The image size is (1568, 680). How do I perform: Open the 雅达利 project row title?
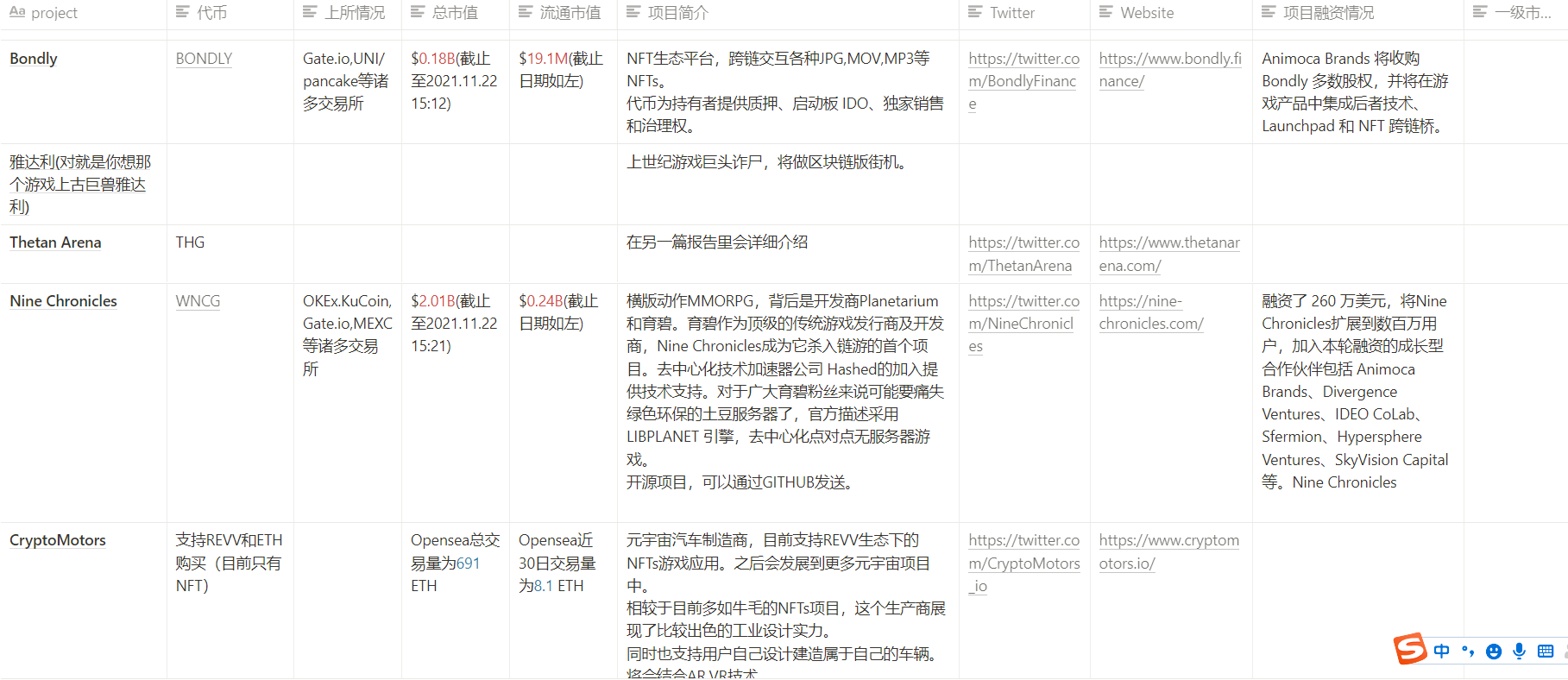coord(80,185)
